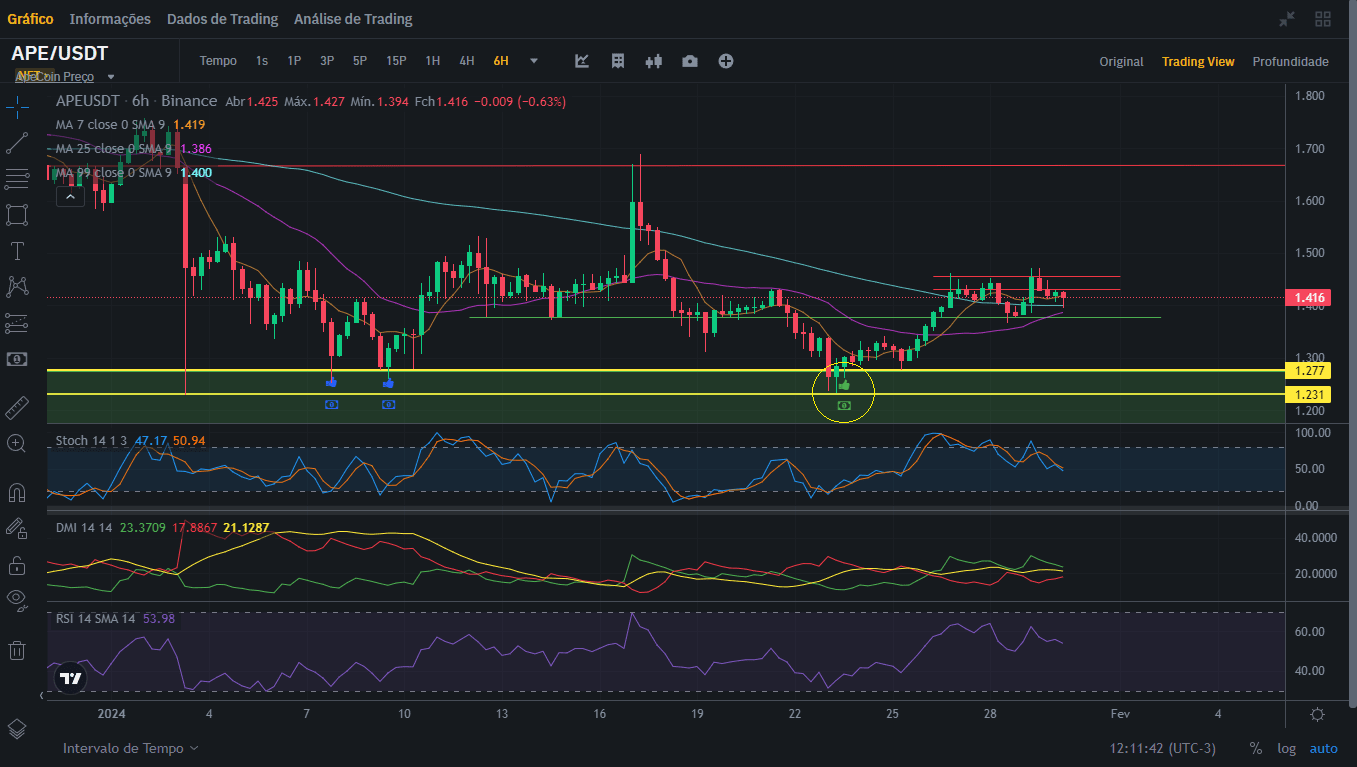The width and height of the screenshot is (1357, 767).
Task: Open the zoom-in magnifier tool
Action: point(17,443)
